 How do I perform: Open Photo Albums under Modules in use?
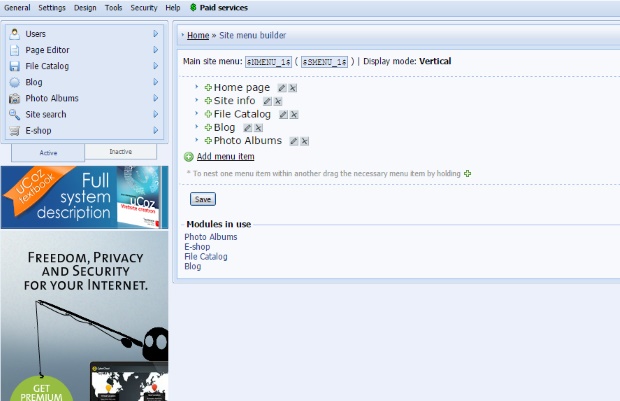pos(211,237)
